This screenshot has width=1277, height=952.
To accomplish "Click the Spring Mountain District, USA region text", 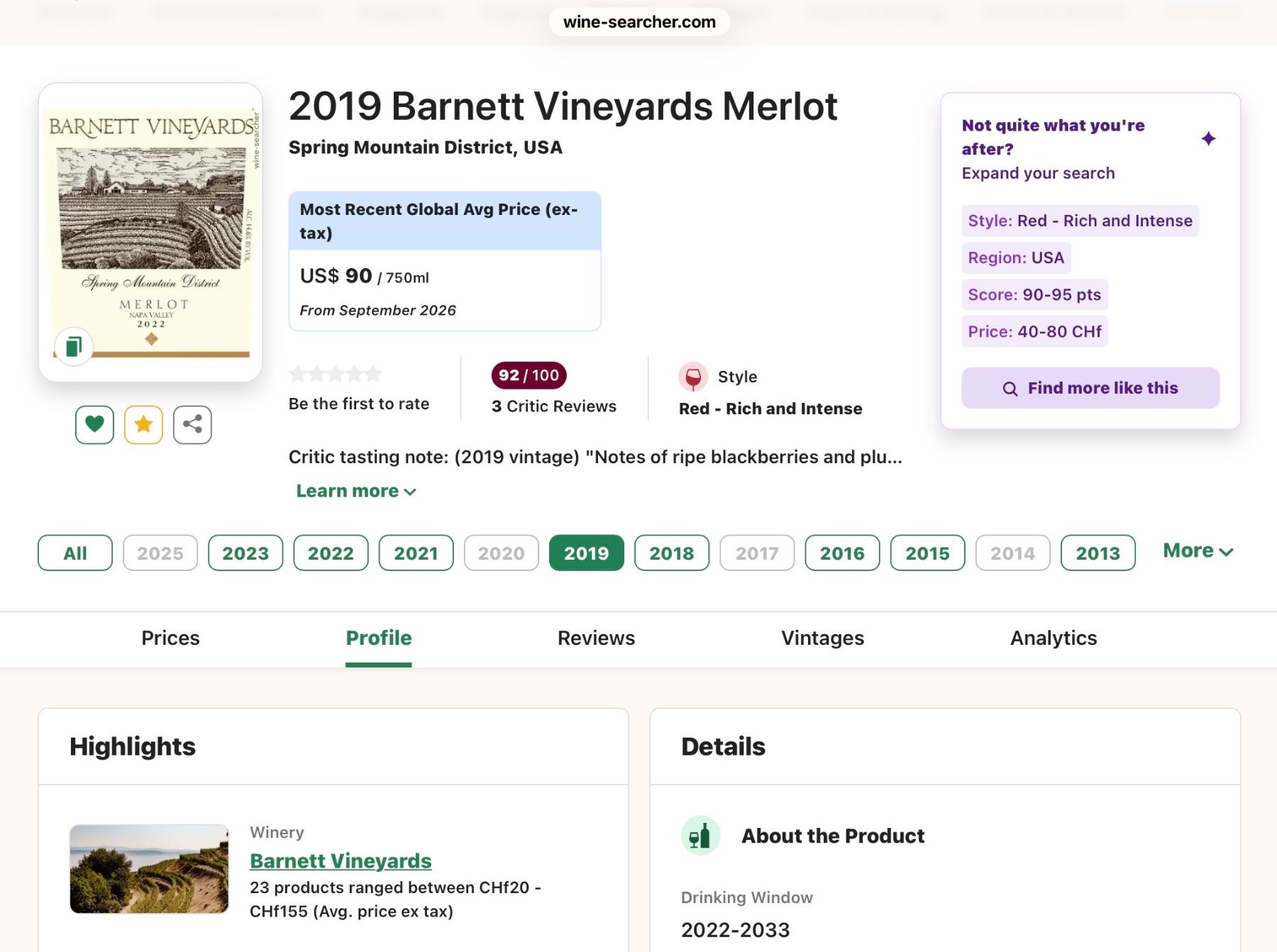I will pyautogui.click(x=426, y=148).
